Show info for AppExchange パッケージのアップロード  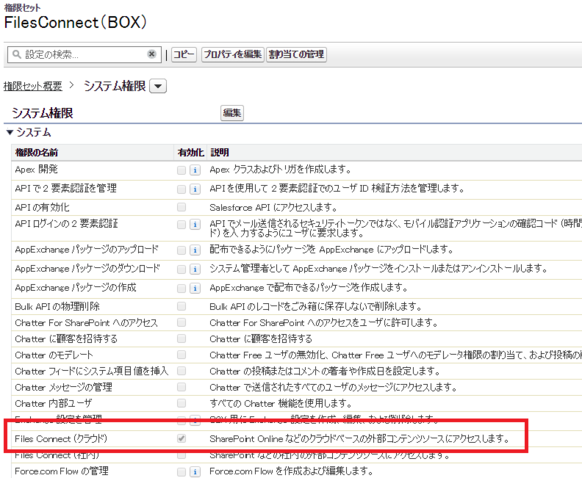(195, 250)
